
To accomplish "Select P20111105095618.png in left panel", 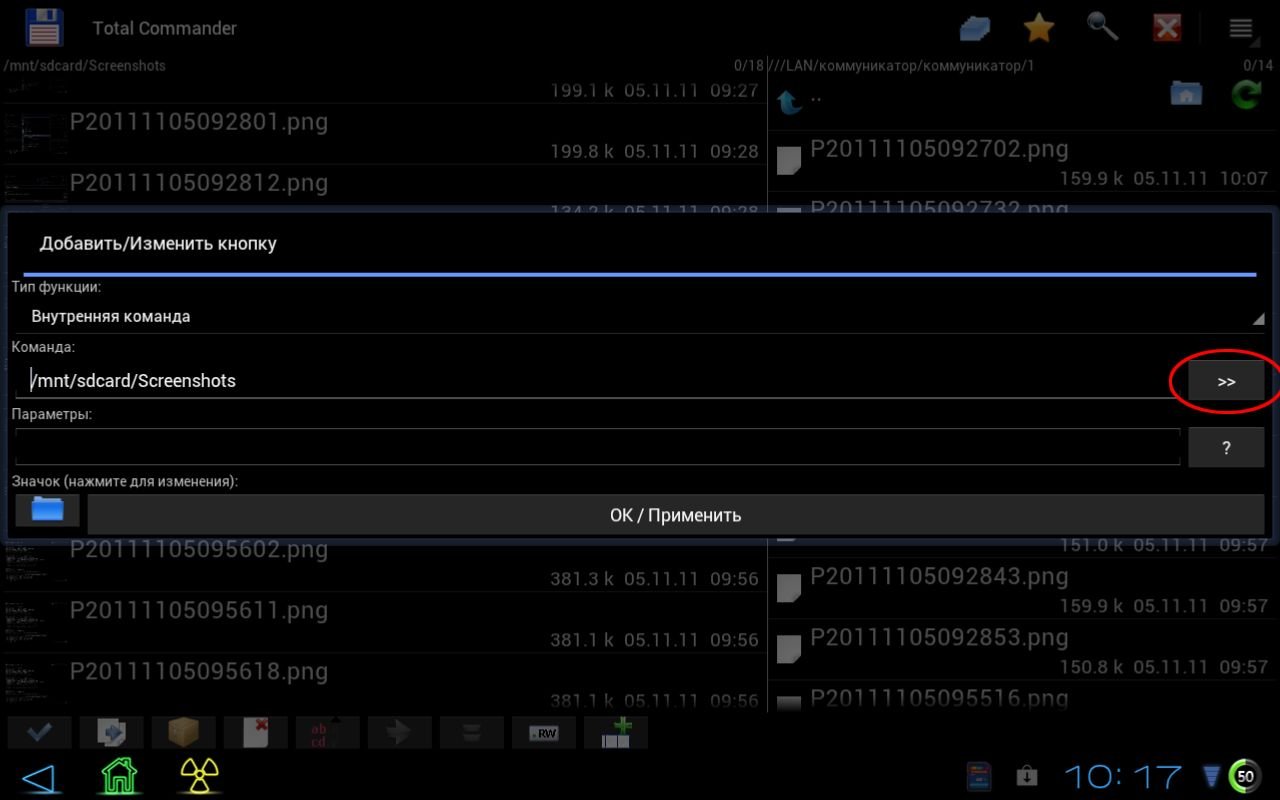I will pos(383,683).
